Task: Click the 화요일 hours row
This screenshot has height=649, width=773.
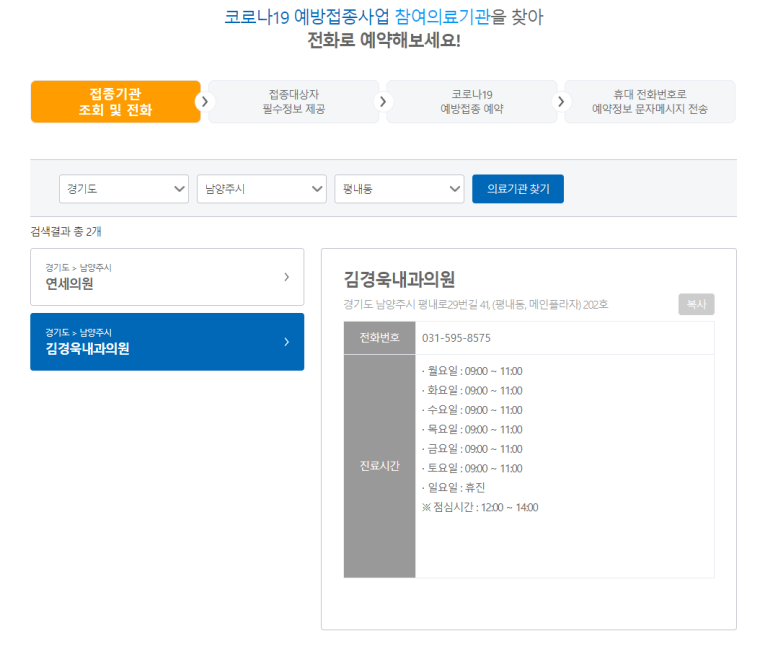Action: click(x=472, y=391)
